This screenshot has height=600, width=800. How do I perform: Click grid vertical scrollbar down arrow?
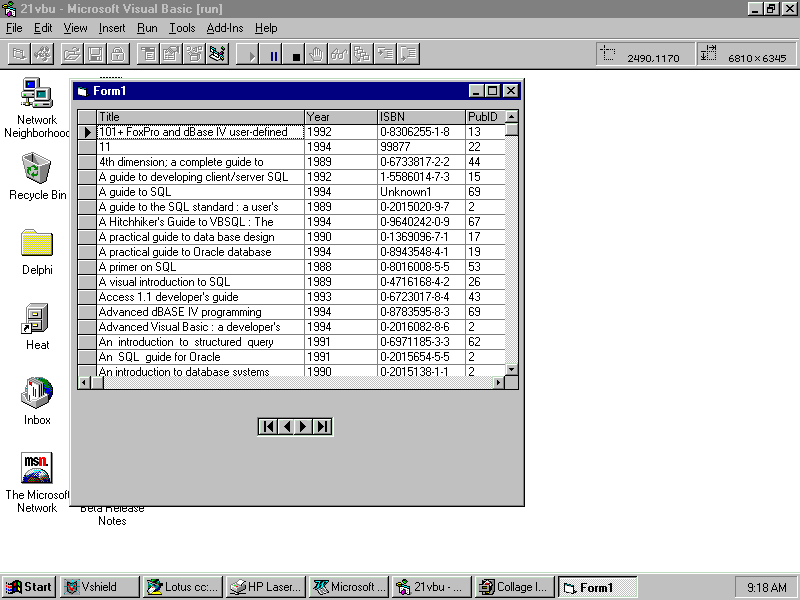pyautogui.click(x=511, y=370)
